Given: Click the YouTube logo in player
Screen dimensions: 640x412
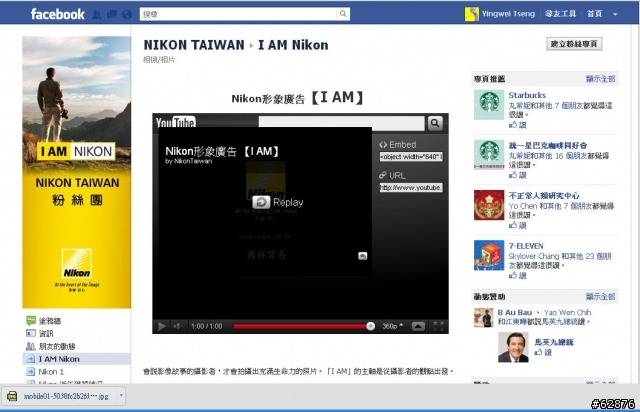Looking at the screenshot, I should 176,122.
